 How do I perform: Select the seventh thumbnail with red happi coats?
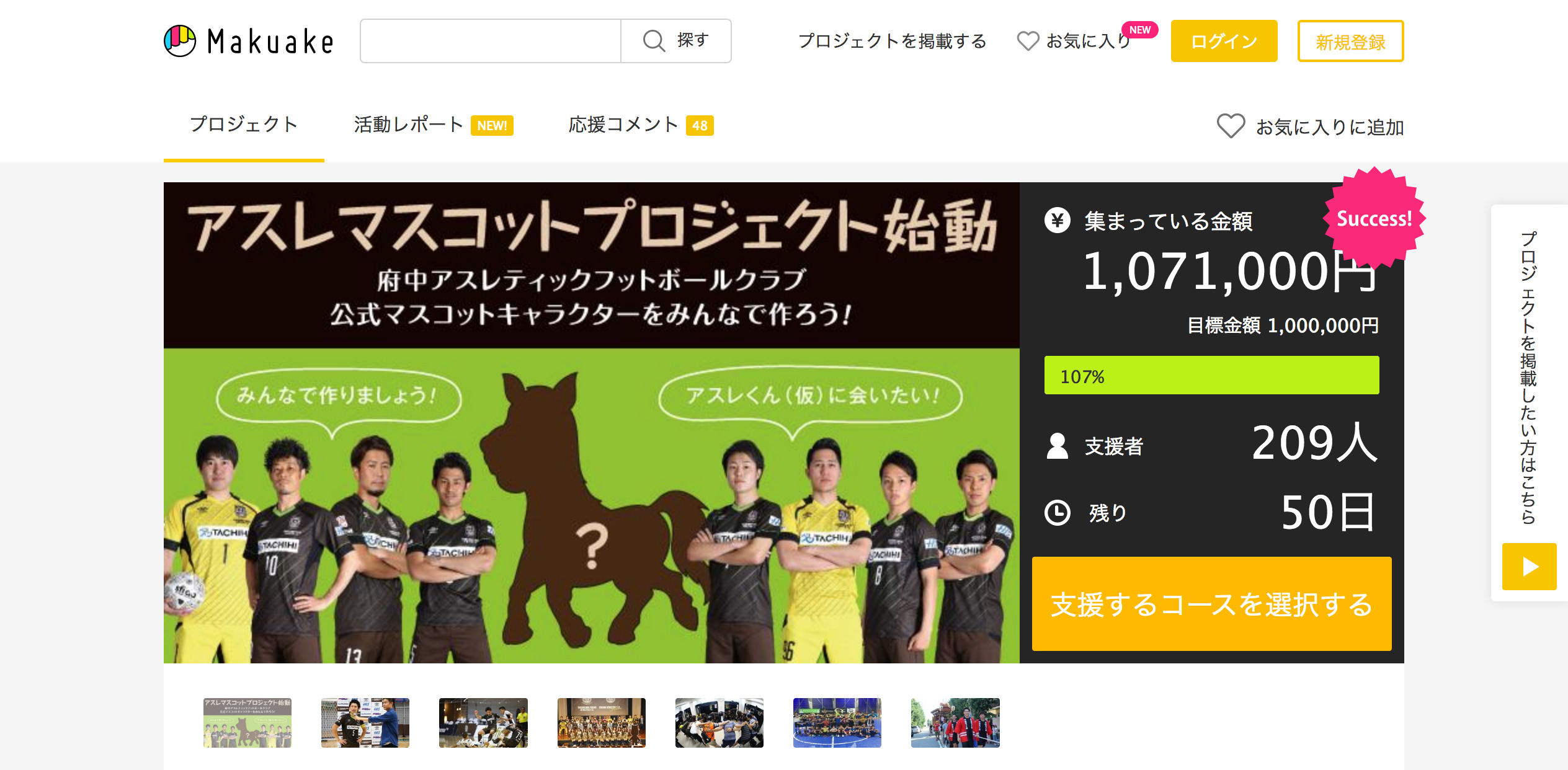click(x=955, y=722)
